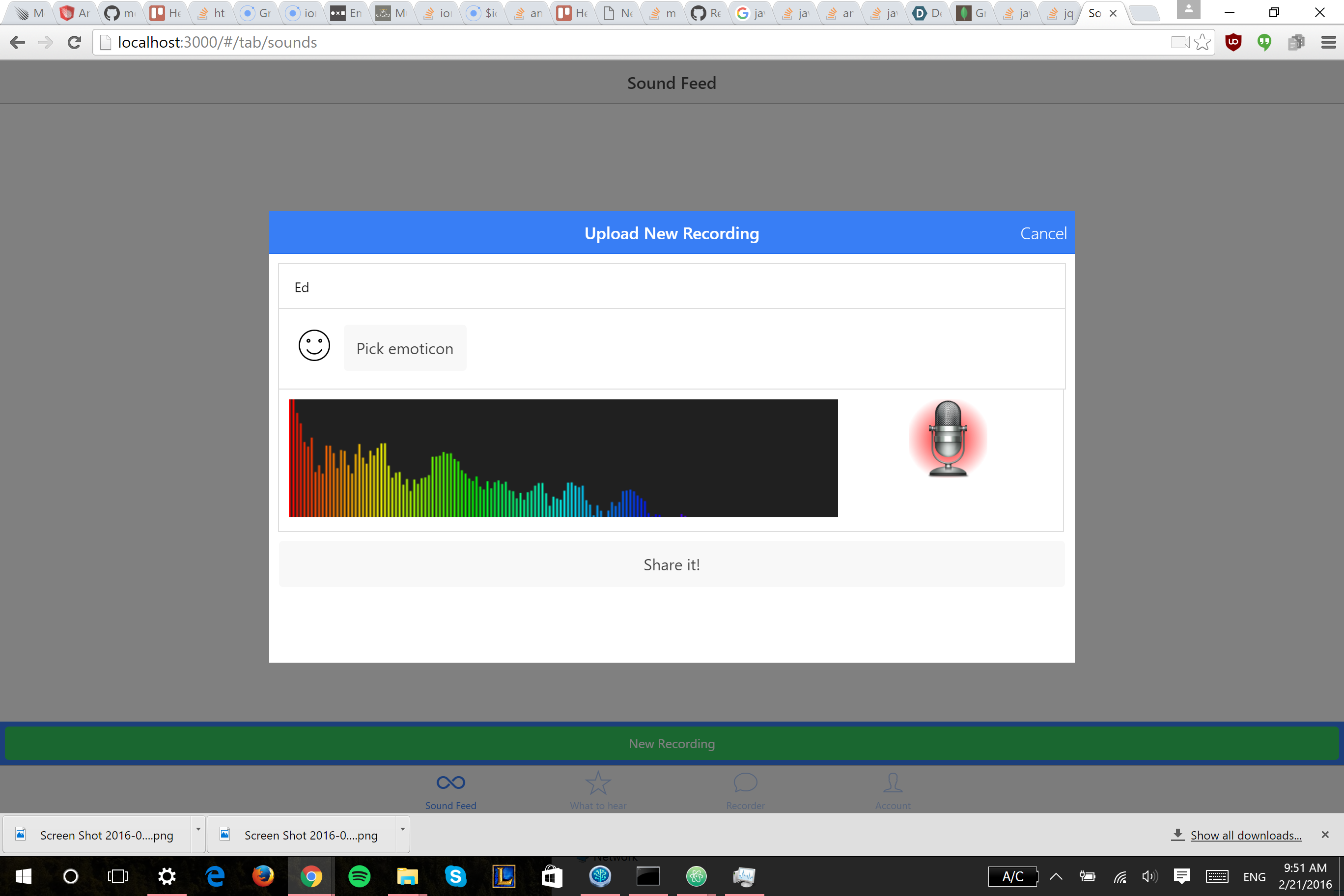
Task: Bookmark page with the star icon
Action: tap(1203, 42)
